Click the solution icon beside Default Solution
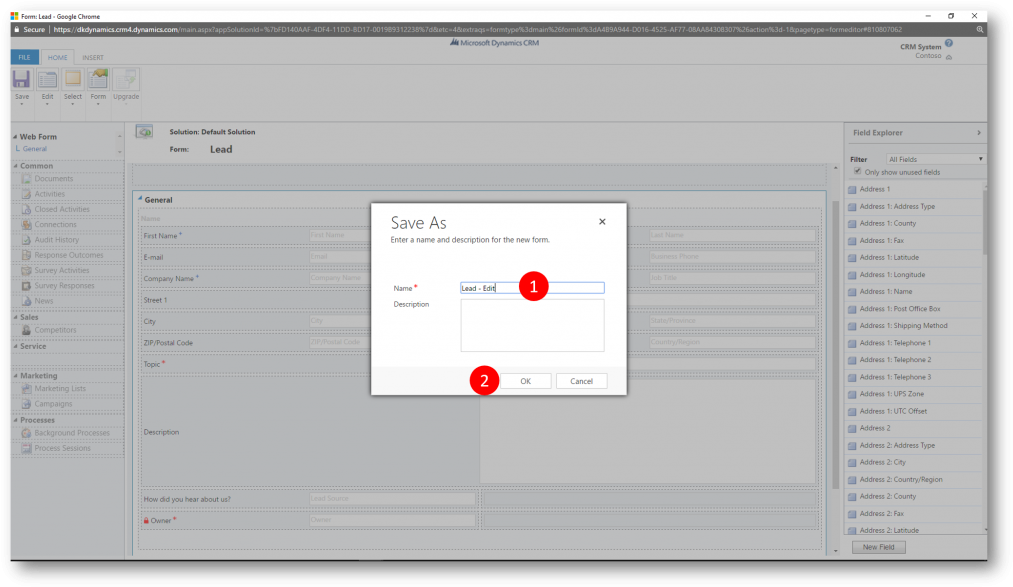1013x587 pixels. click(144, 132)
